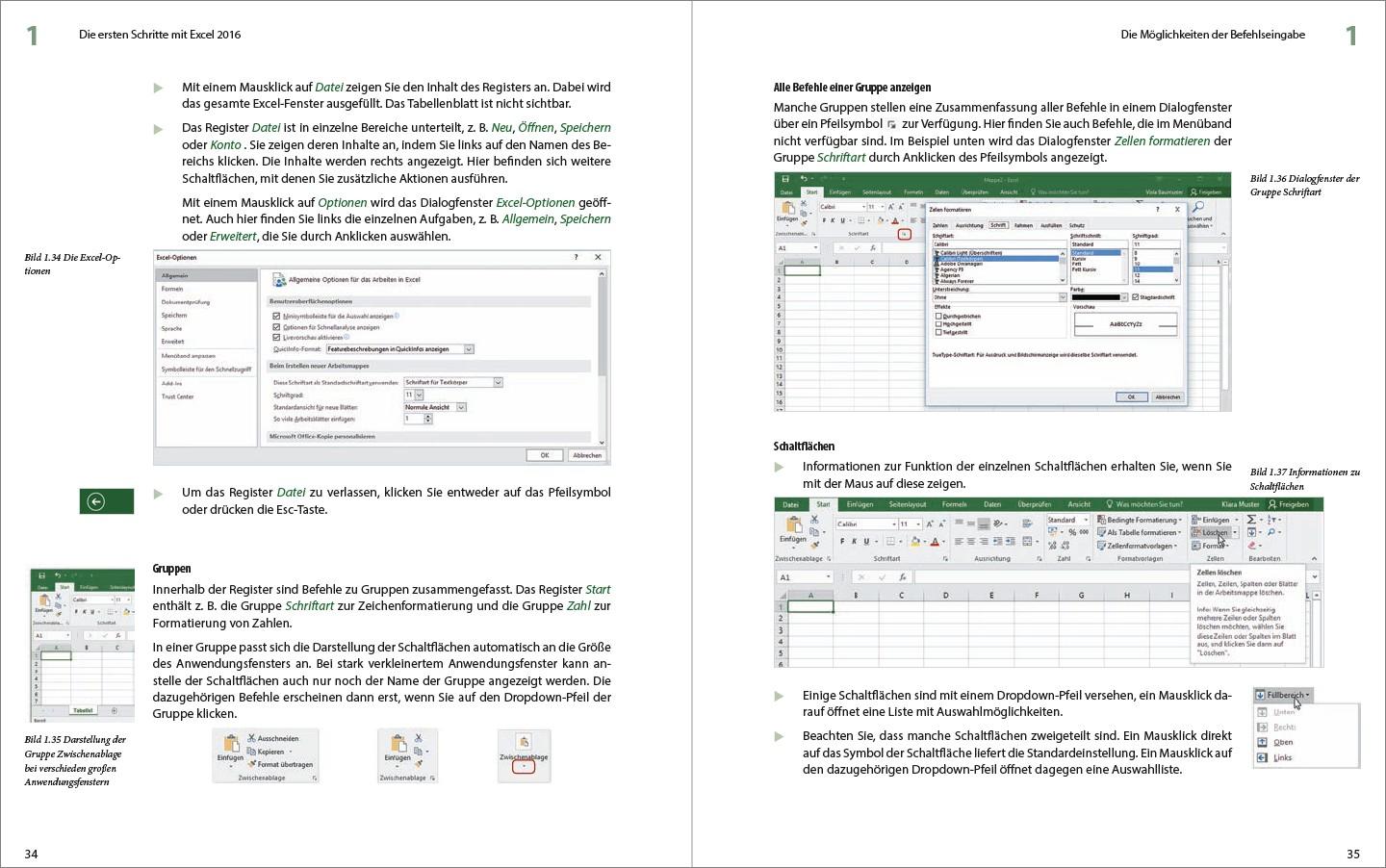The width and height of the screenshot is (1386, 868).
Task: Toggle the Standardschrift checkbox
Action: [1135, 296]
